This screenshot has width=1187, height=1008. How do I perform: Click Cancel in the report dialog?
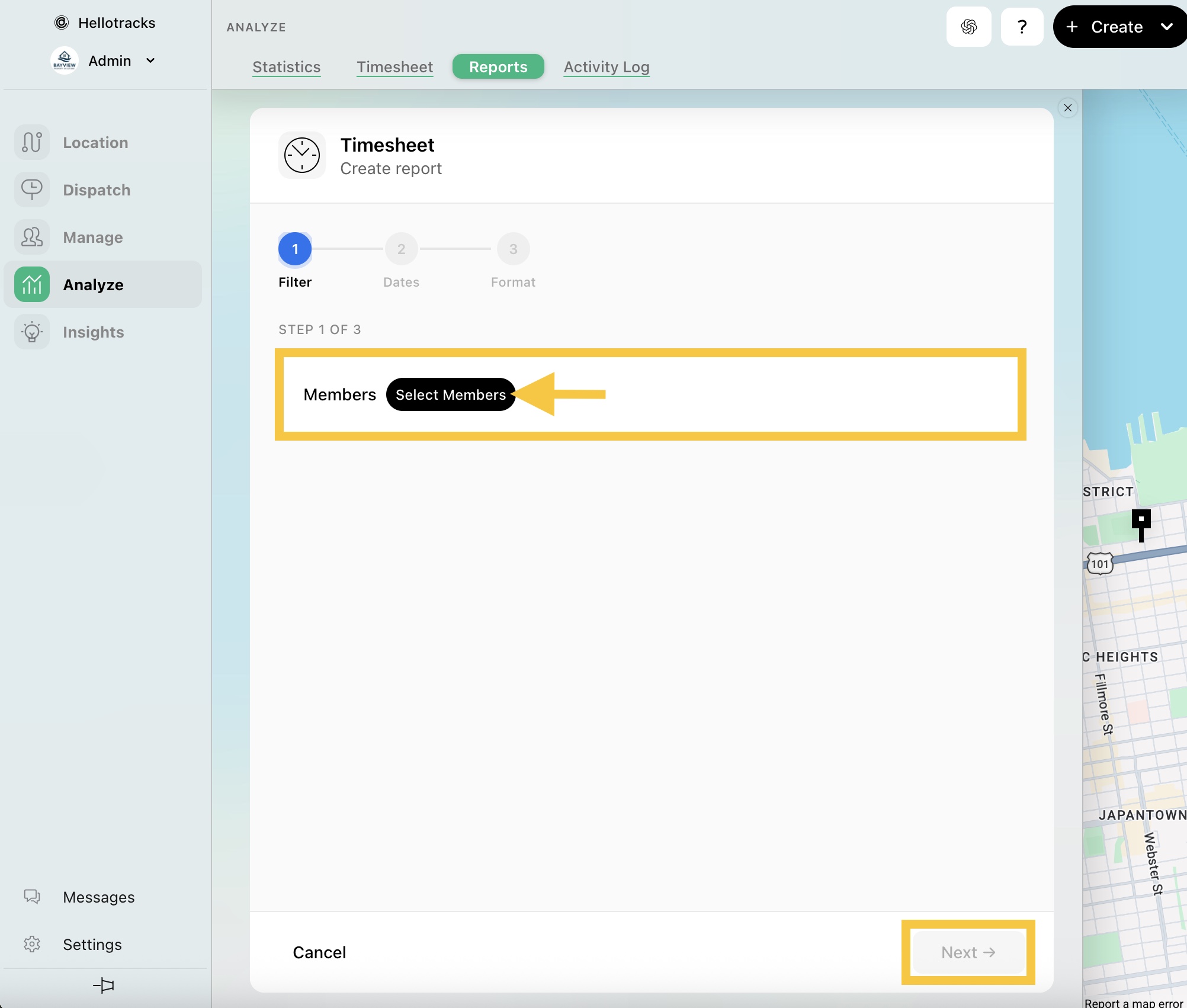click(319, 952)
